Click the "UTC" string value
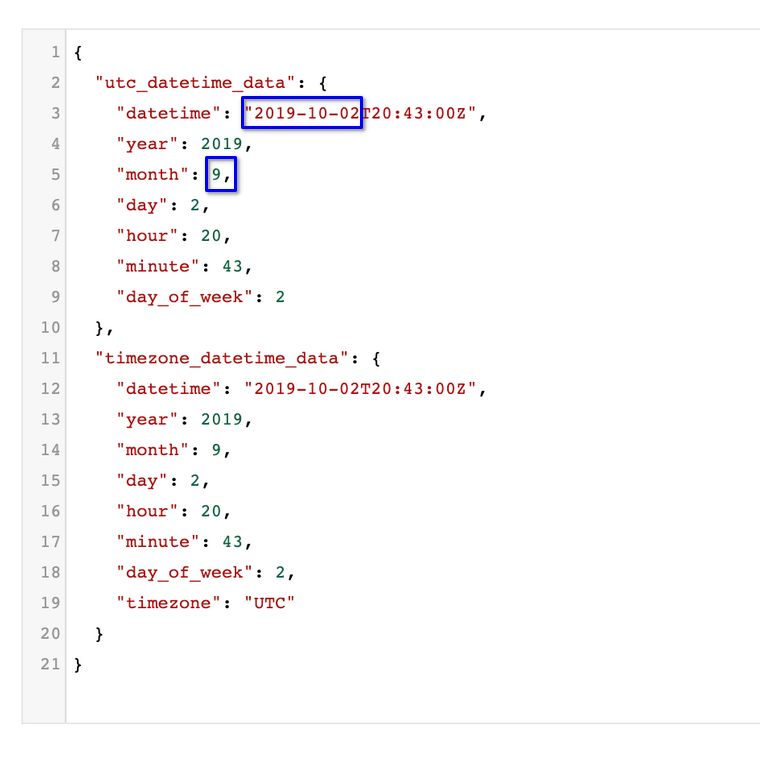 click(x=270, y=603)
